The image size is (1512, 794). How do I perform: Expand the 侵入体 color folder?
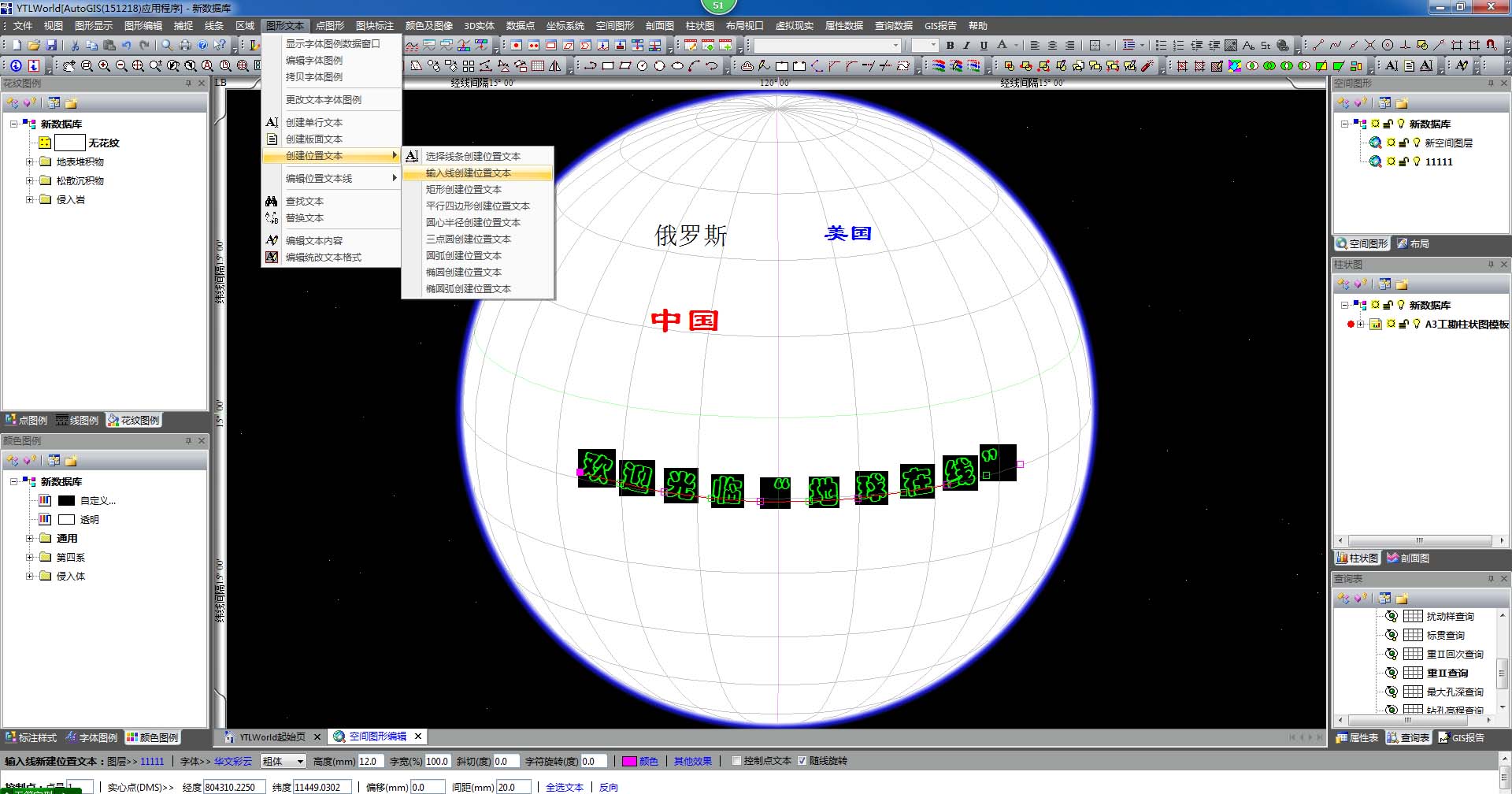(x=30, y=576)
